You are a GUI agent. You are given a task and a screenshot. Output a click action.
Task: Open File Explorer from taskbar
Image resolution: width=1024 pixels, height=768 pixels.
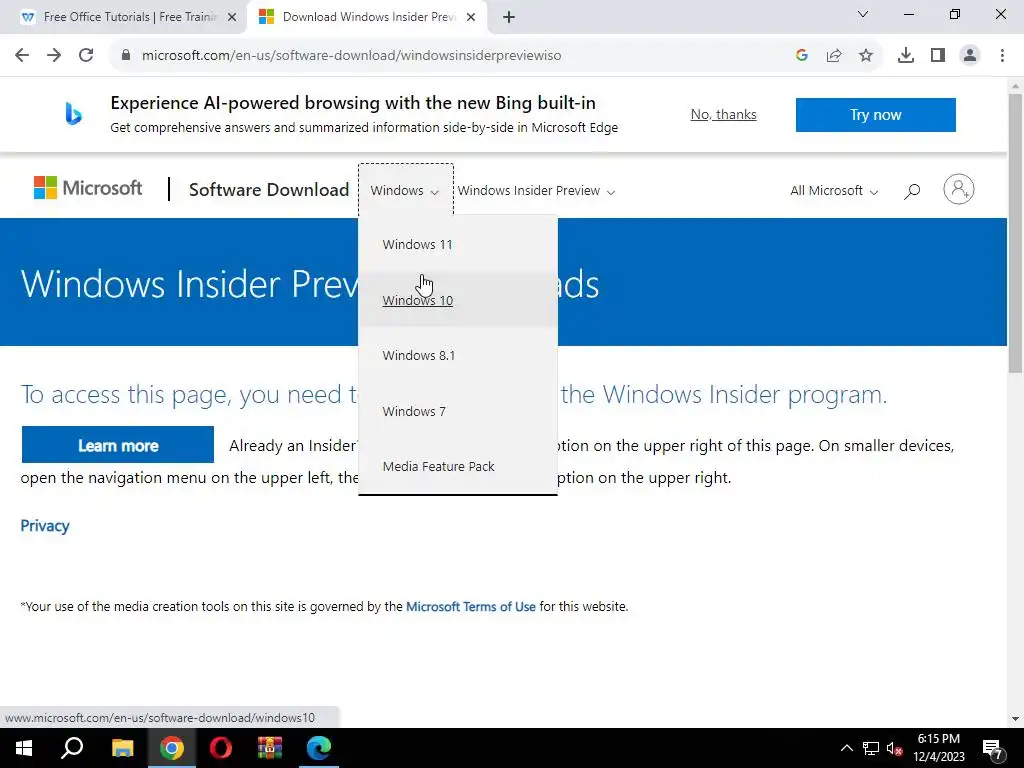pyautogui.click(x=122, y=748)
